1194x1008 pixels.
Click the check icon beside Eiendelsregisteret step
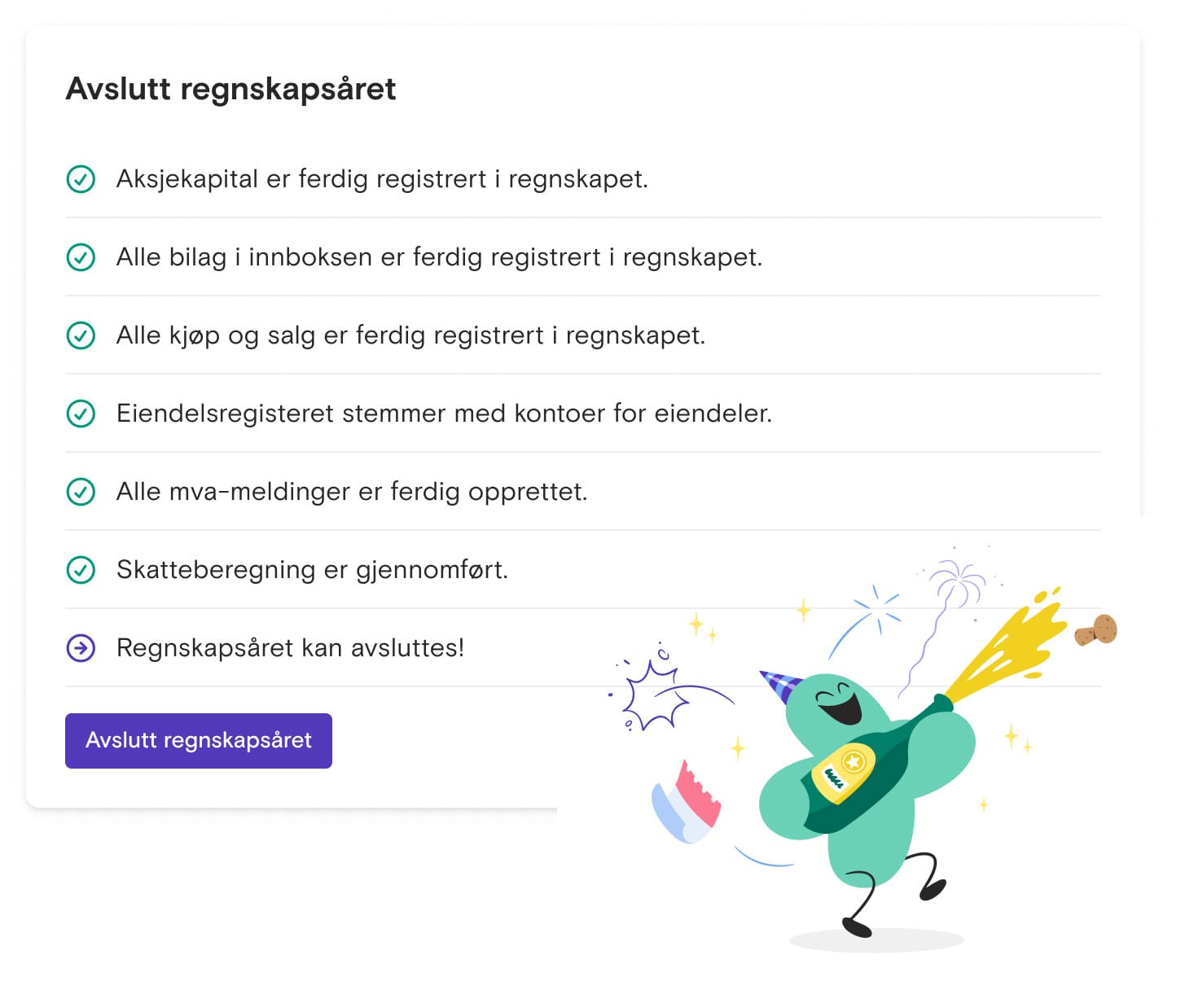point(80,413)
